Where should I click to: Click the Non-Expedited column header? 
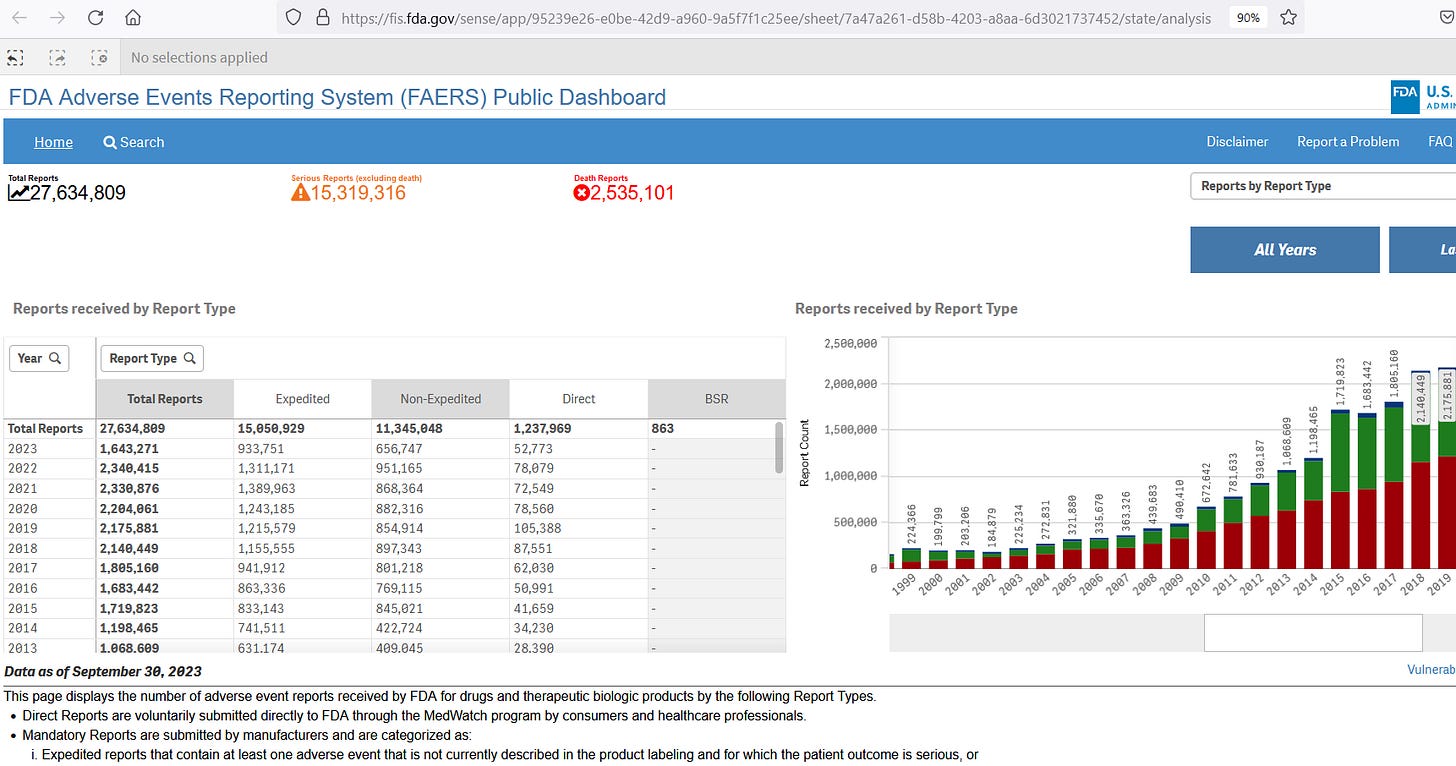(440, 399)
